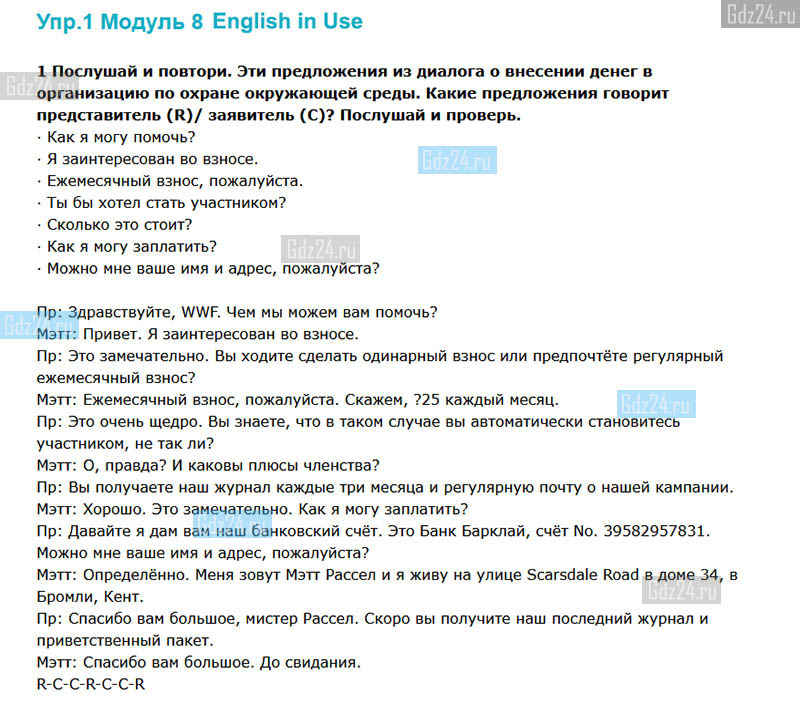Click heading 'Упр.1 Модуль 8 English in Use'
The image size is (800, 704).
point(199,21)
